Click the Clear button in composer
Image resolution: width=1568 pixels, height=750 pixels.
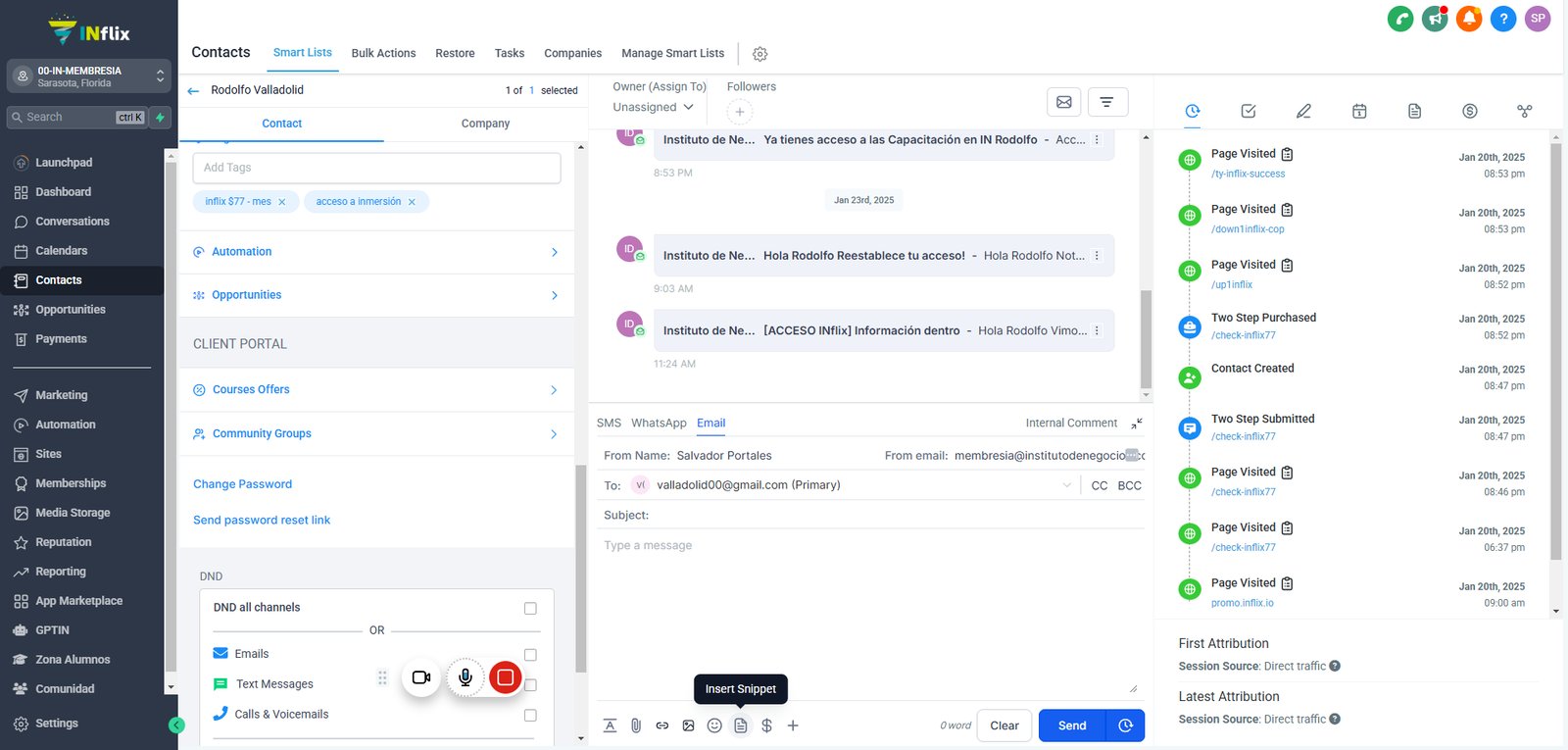(1004, 725)
